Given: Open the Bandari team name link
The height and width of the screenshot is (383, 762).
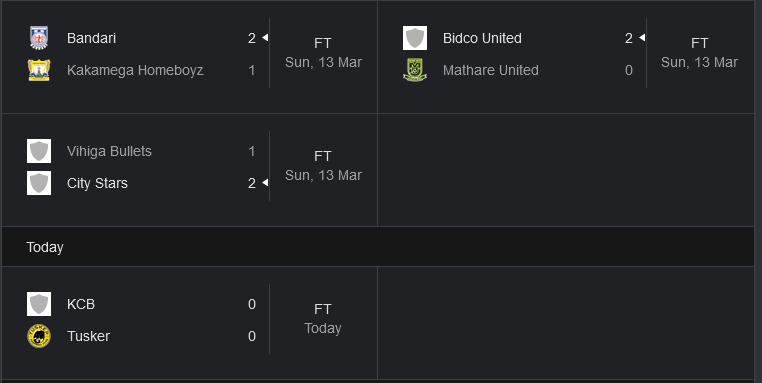Looking at the screenshot, I should point(91,38).
